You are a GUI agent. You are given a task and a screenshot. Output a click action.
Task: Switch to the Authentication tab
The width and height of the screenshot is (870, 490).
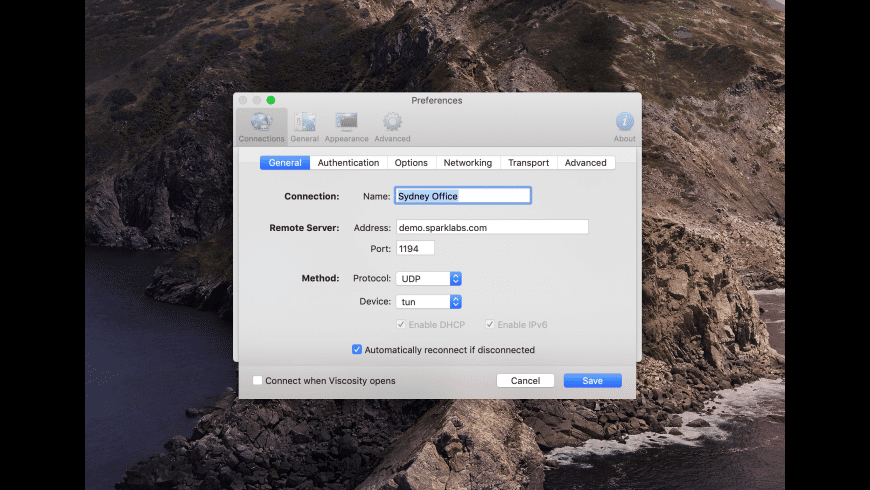point(348,163)
